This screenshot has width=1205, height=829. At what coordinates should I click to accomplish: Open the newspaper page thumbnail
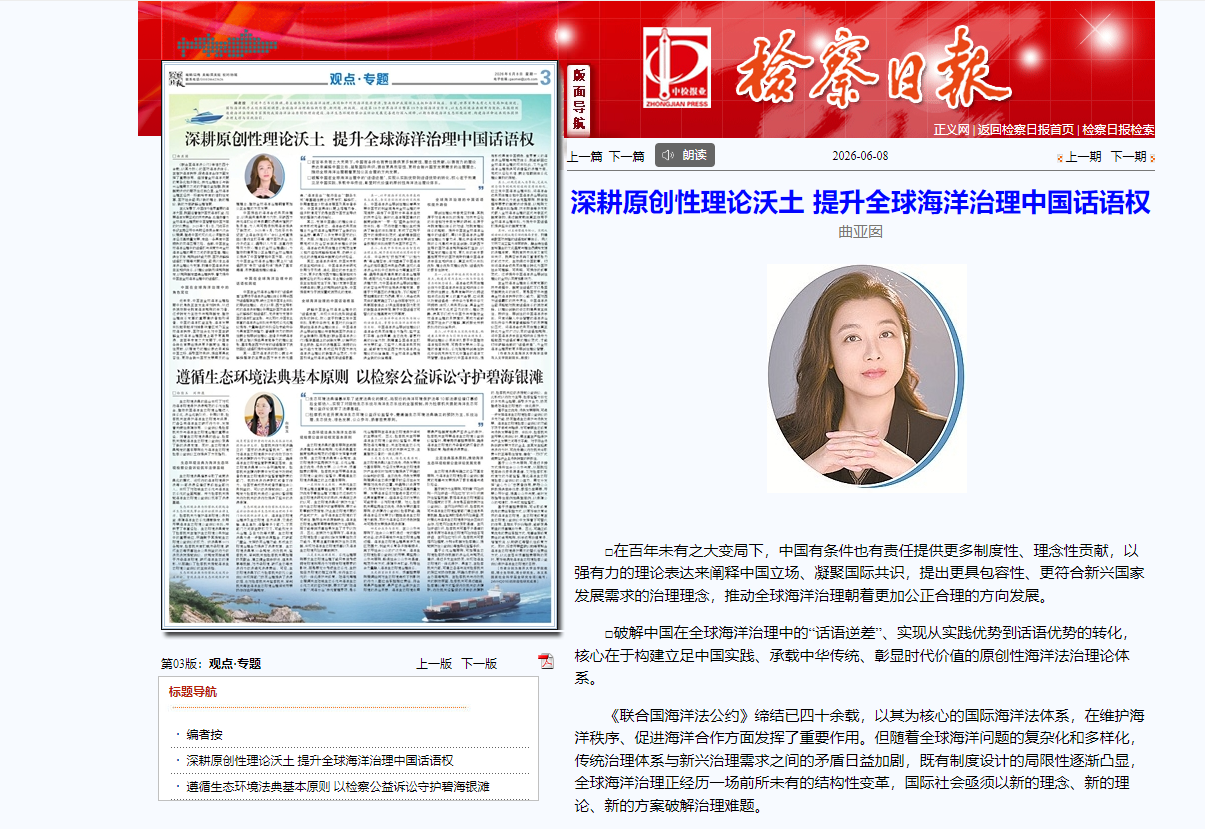358,344
